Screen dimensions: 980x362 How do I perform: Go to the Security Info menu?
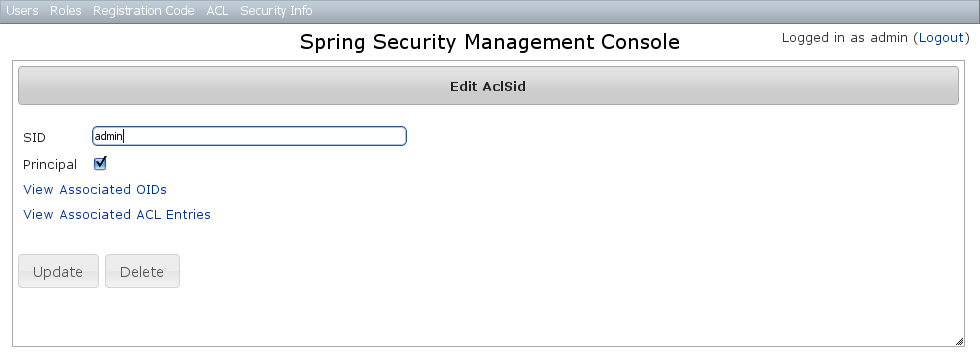[x=276, y=11]
